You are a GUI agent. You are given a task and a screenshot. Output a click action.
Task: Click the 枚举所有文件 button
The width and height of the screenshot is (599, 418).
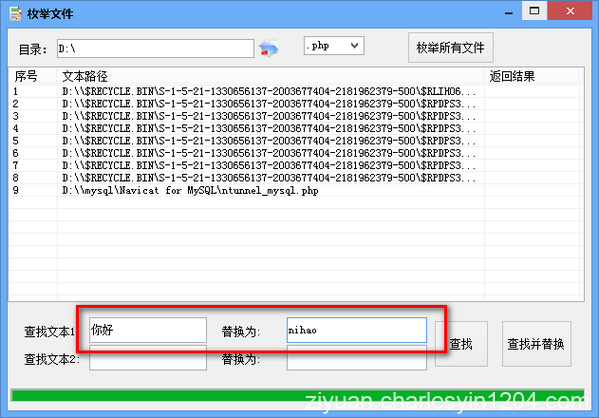pos(450,48)
